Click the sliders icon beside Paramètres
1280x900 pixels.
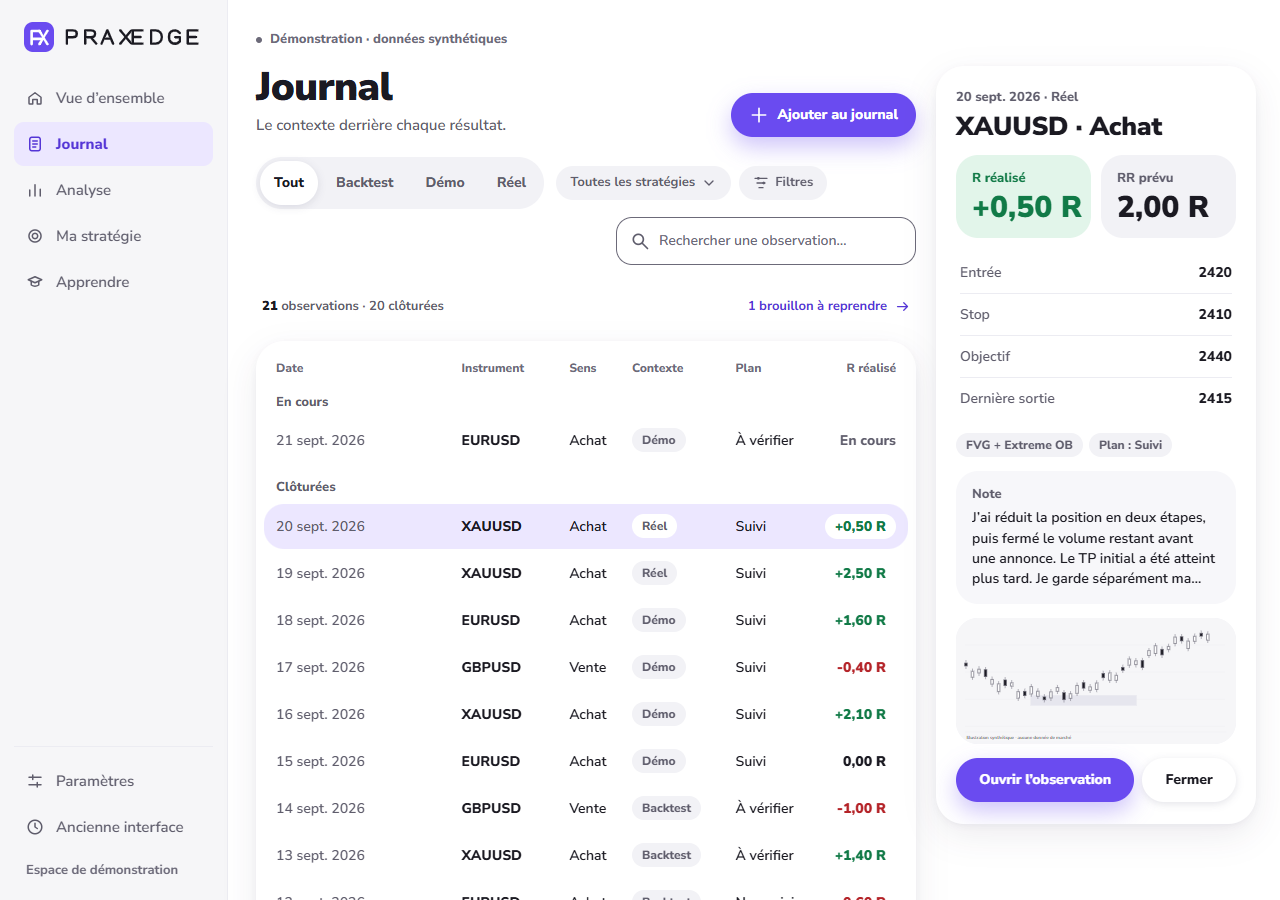pyautogui.click(x=35, y=781)
